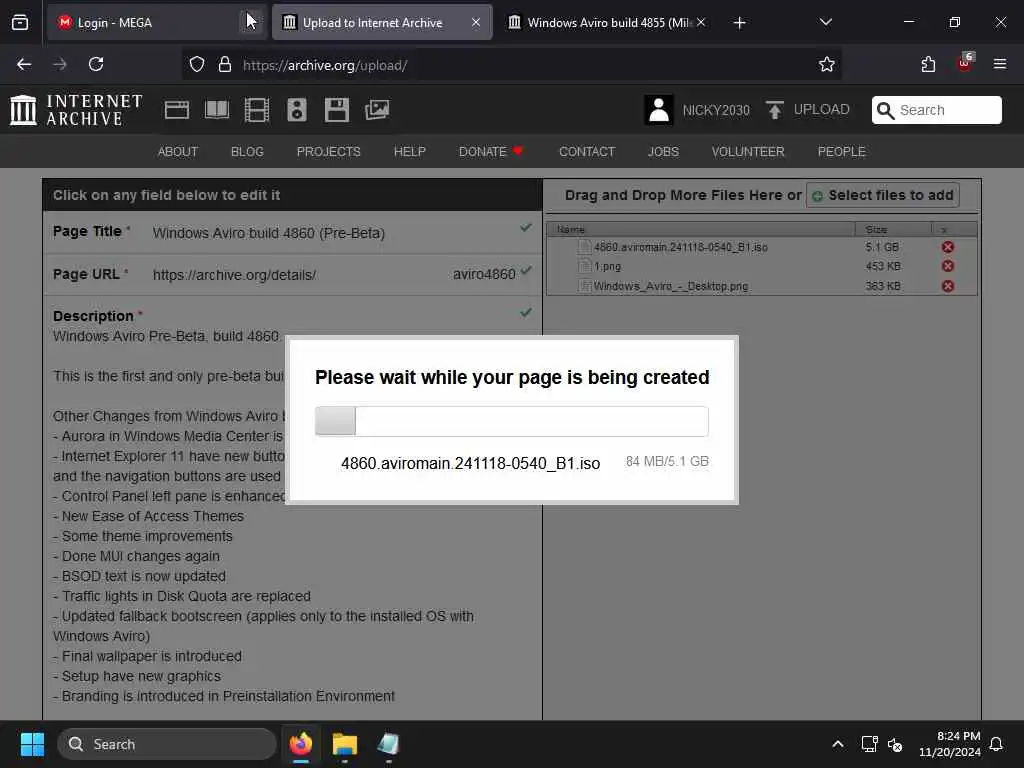Click the upload arrow icon
The width and height of the screenshot is (1024, 768).
[x=775, y=110]
